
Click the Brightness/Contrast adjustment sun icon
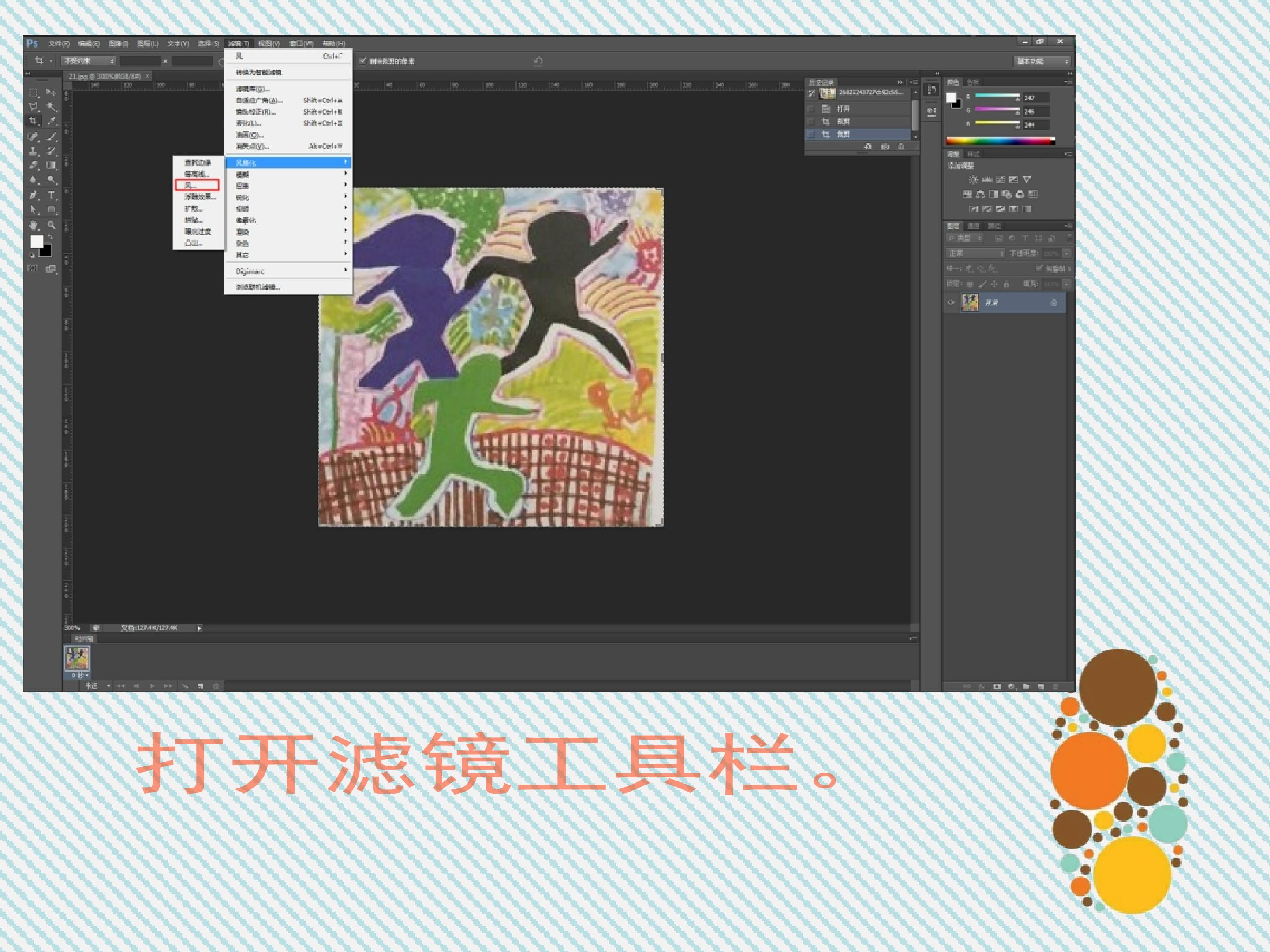pos(973,180)
